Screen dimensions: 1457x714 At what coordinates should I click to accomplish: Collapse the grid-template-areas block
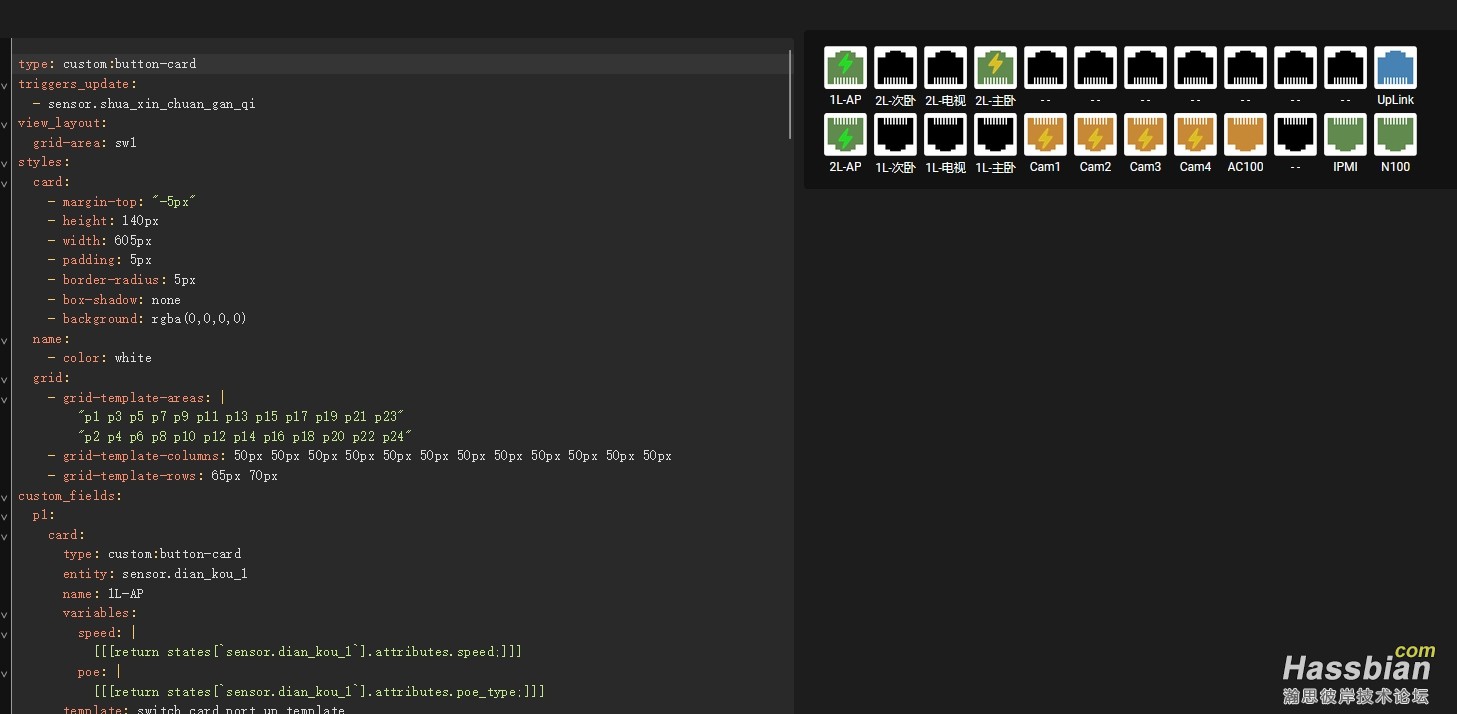point(5,398)
